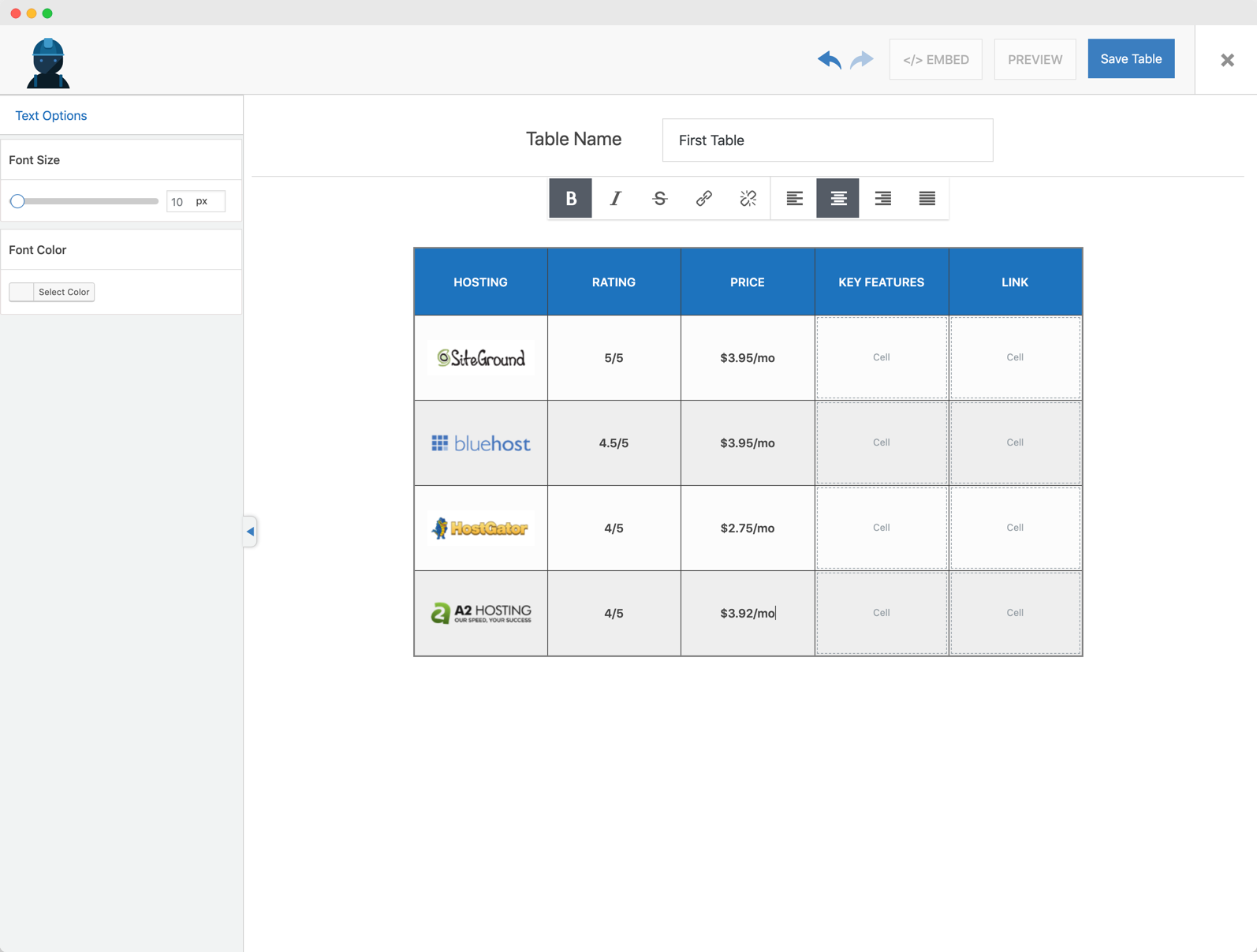Collapse the left sidebar panel
The width and height of the screenshot is (1257, 952).
point(250,532)
